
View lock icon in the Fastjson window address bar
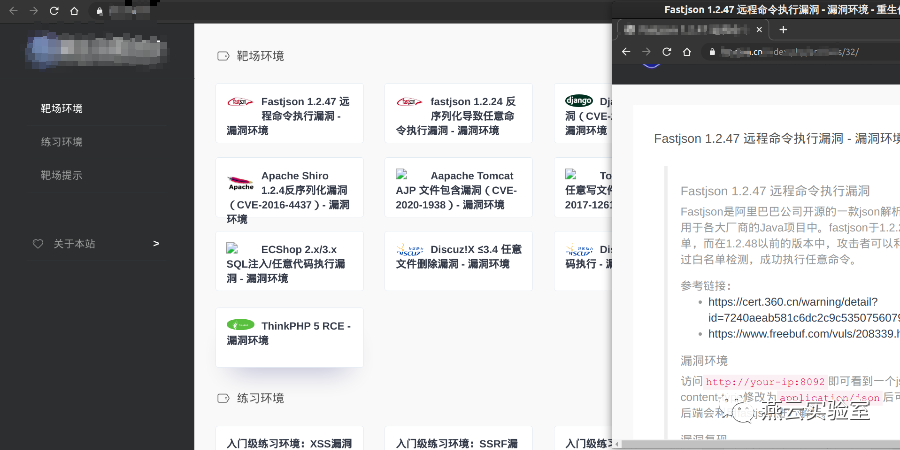coord(712,52)
